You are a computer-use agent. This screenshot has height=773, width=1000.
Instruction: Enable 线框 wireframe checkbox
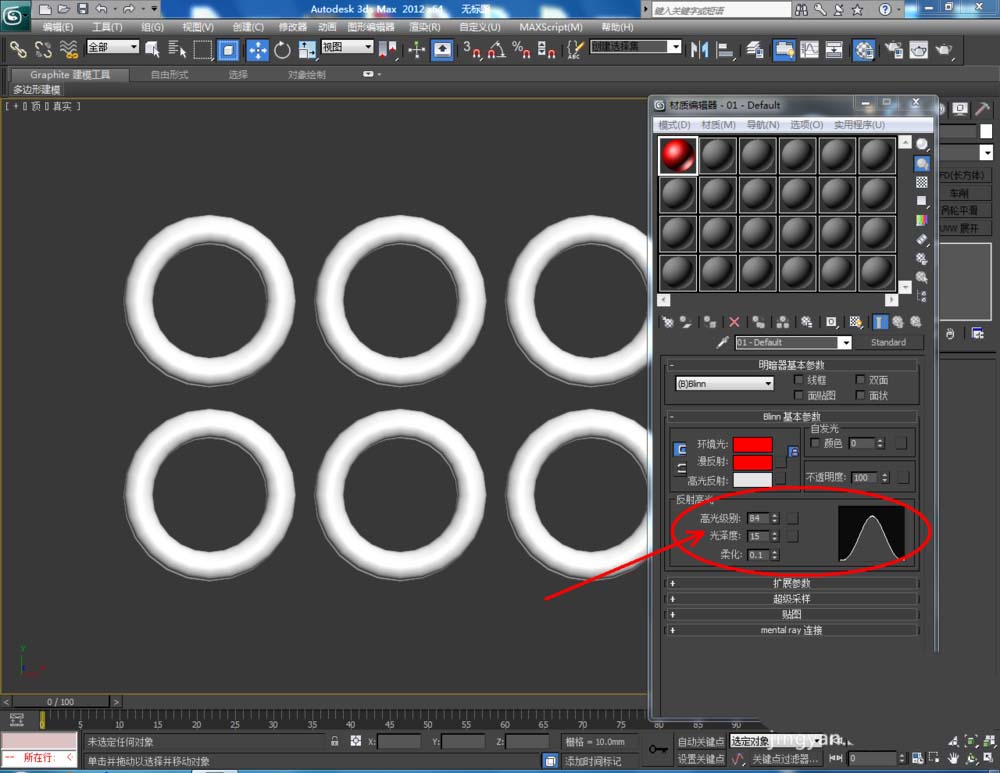(x=798, y=379)
